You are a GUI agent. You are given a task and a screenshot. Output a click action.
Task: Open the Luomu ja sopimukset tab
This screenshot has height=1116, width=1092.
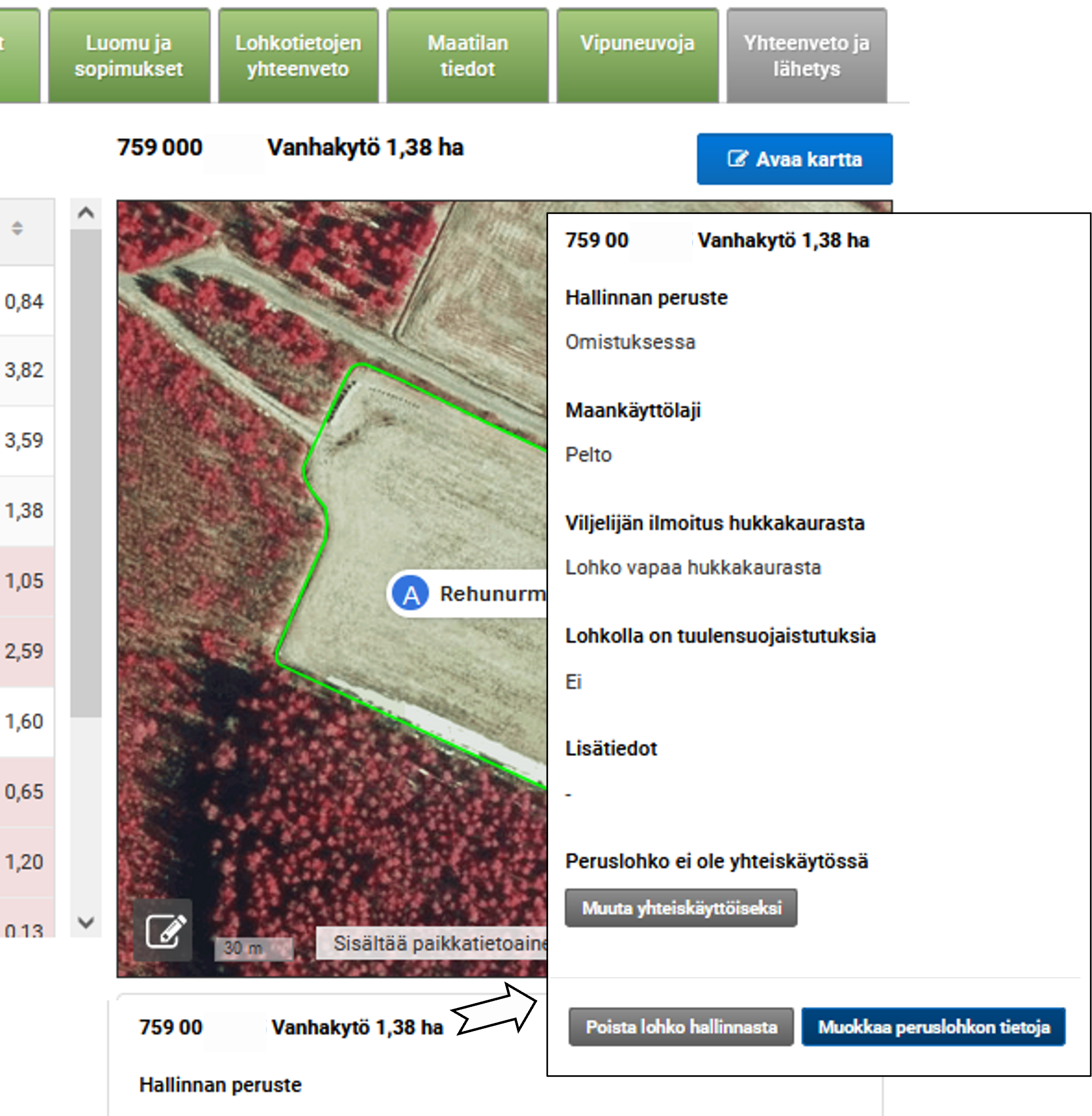click(x=129, y=56)
